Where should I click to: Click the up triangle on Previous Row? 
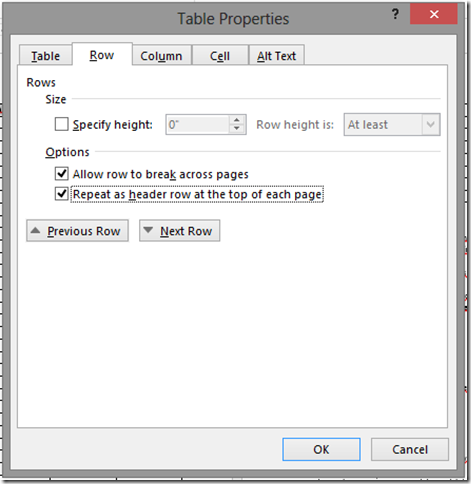click(x=35, y=230)
